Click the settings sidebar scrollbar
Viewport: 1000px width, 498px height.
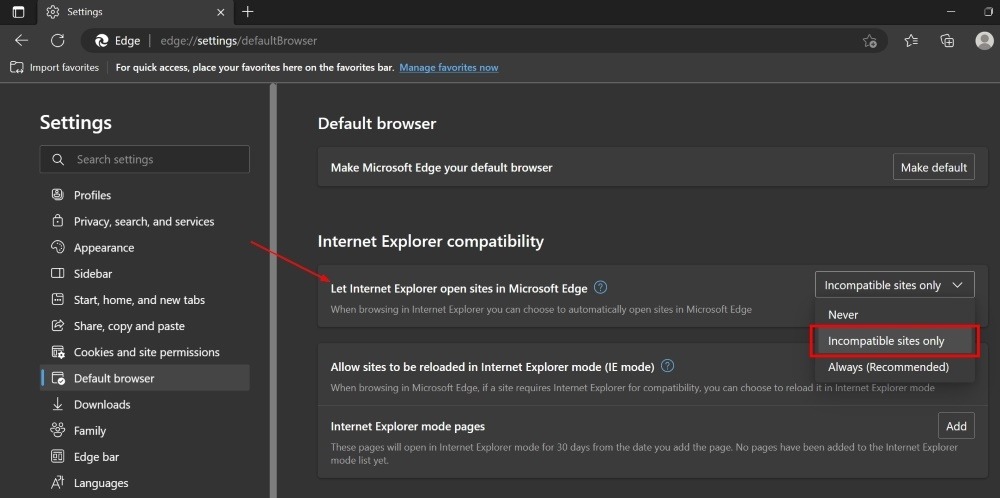coord(274,290)
